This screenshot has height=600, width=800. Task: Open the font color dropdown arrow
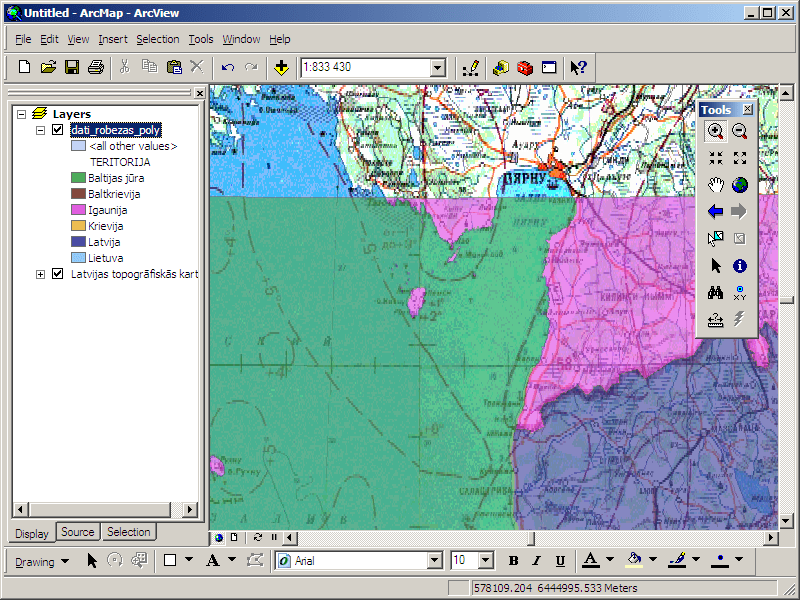[610, 560]
